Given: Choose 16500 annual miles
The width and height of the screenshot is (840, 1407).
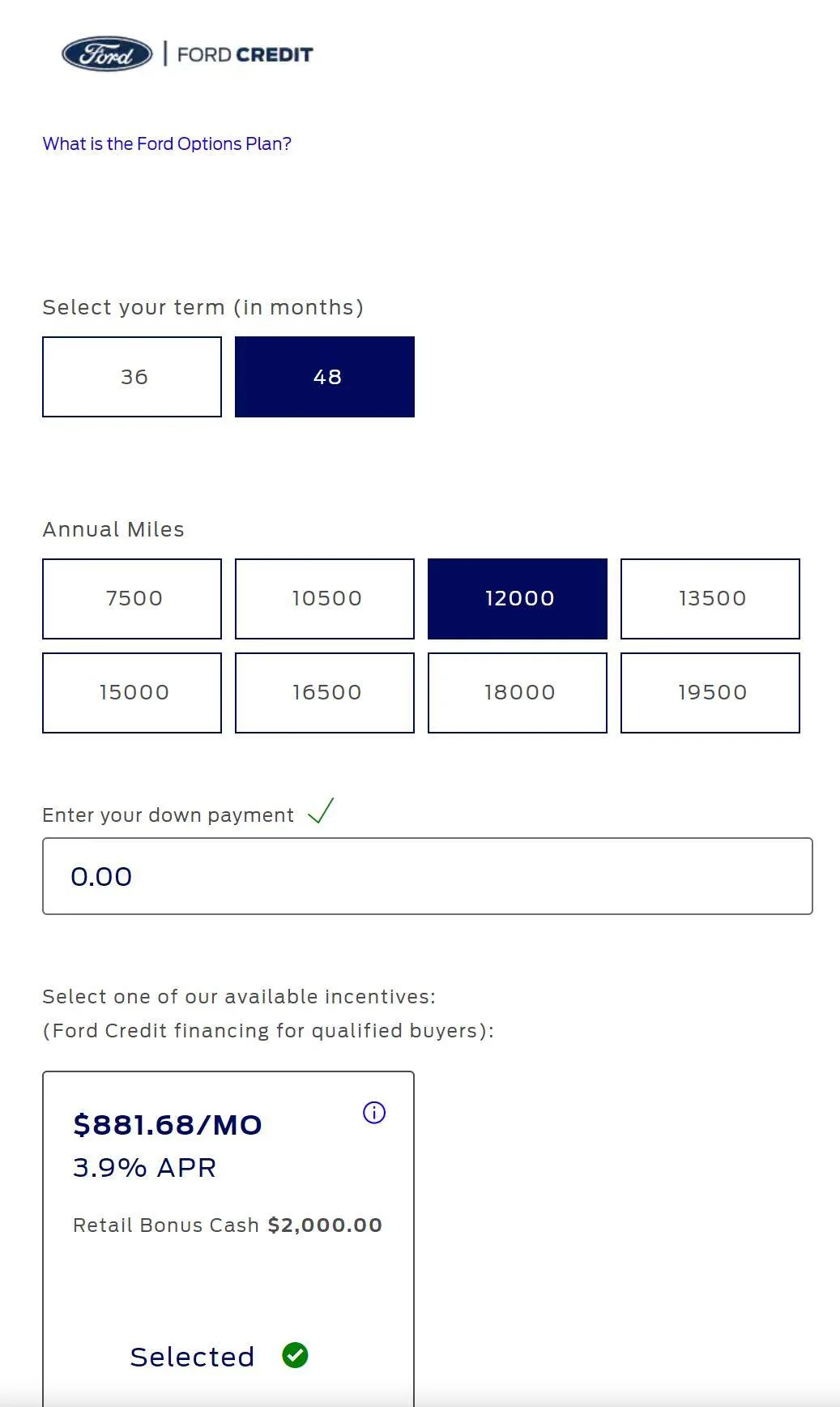Looking at the screenshot, I should click(325, 693).
